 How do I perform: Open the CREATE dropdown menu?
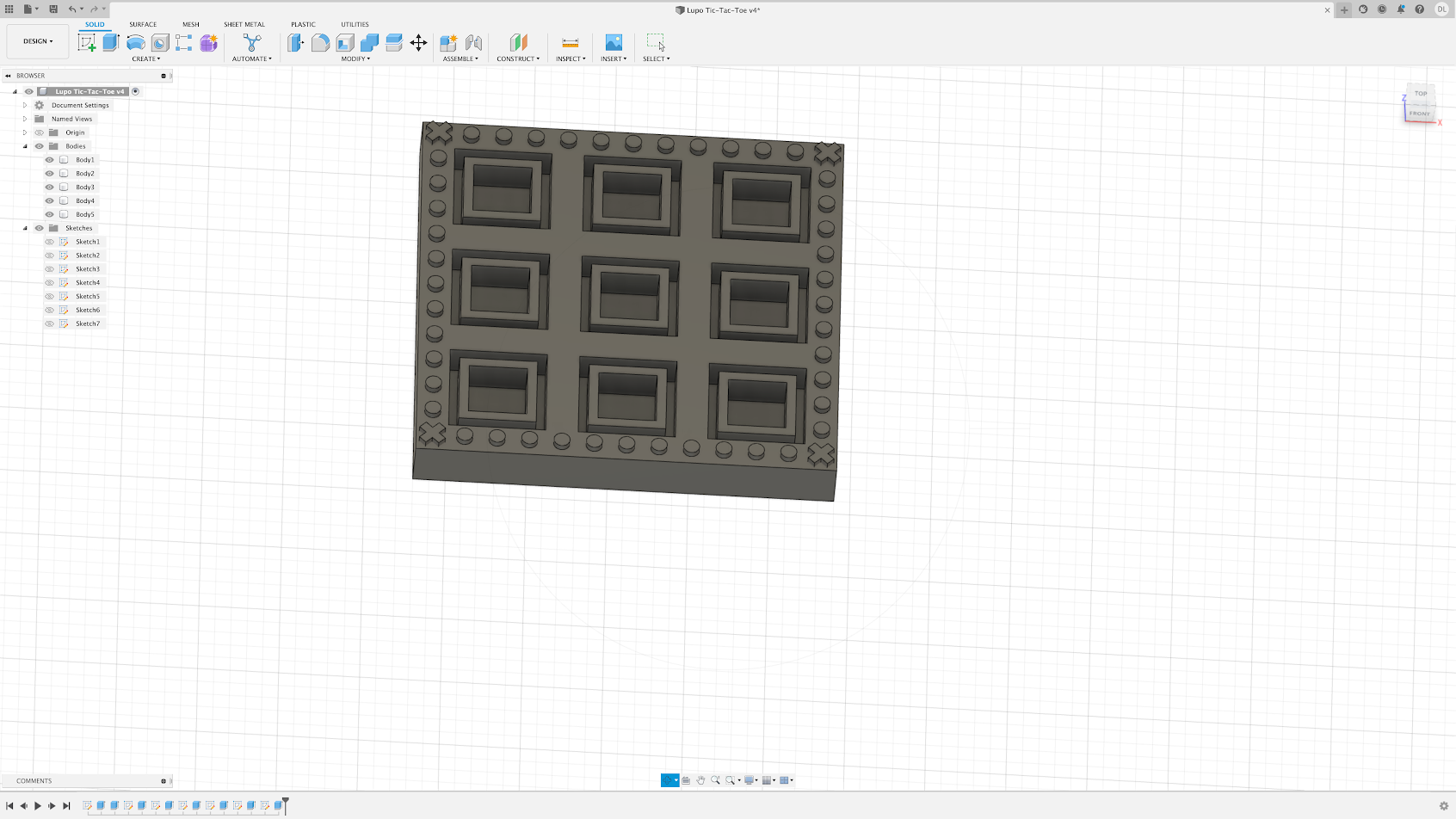click(x=145, y=58)
